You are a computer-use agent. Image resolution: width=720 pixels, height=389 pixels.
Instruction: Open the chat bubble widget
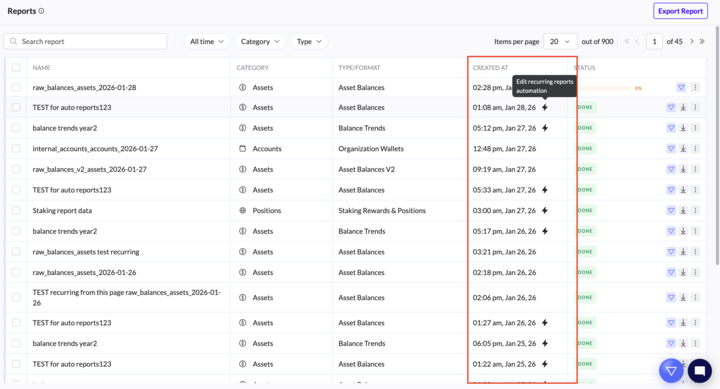click(700, 371)
